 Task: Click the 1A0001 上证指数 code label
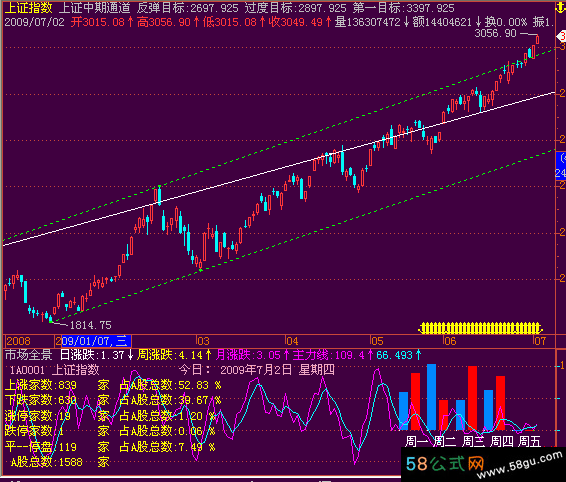click(x=55, y=370)
